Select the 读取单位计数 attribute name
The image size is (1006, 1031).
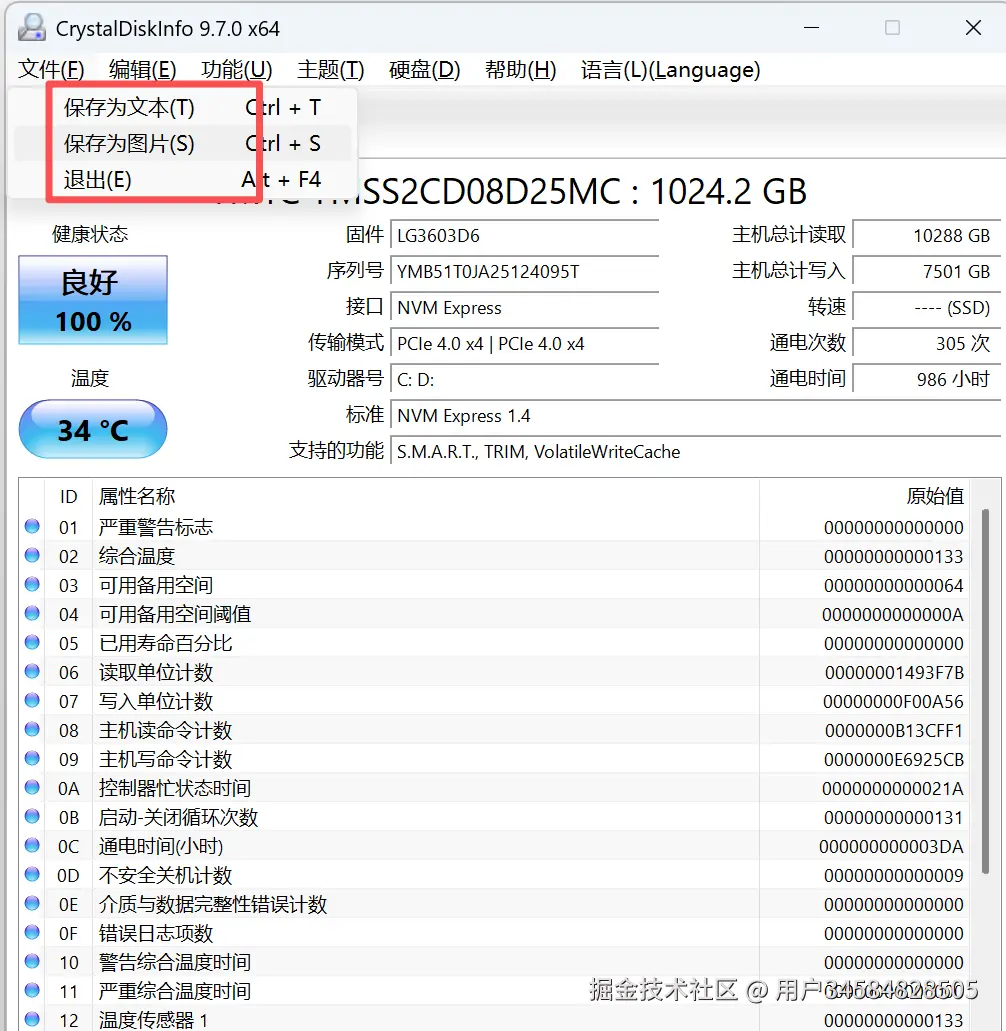(156, 673)
